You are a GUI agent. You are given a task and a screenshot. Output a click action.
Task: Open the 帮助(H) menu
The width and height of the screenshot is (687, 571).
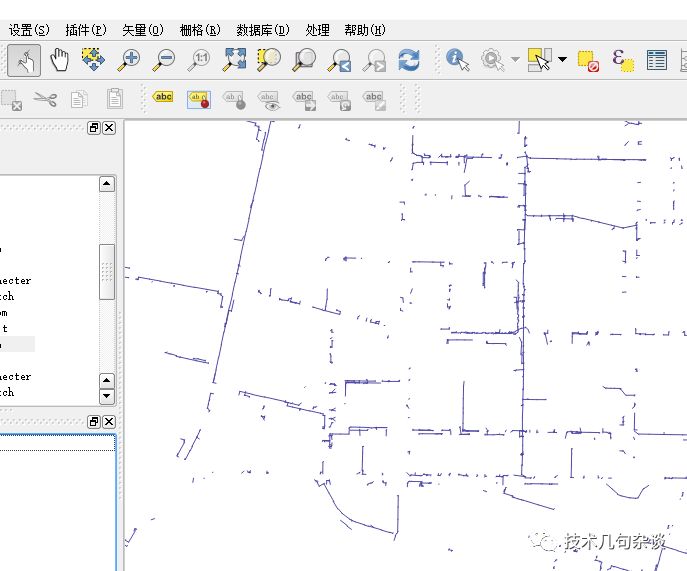pos(365,30)
